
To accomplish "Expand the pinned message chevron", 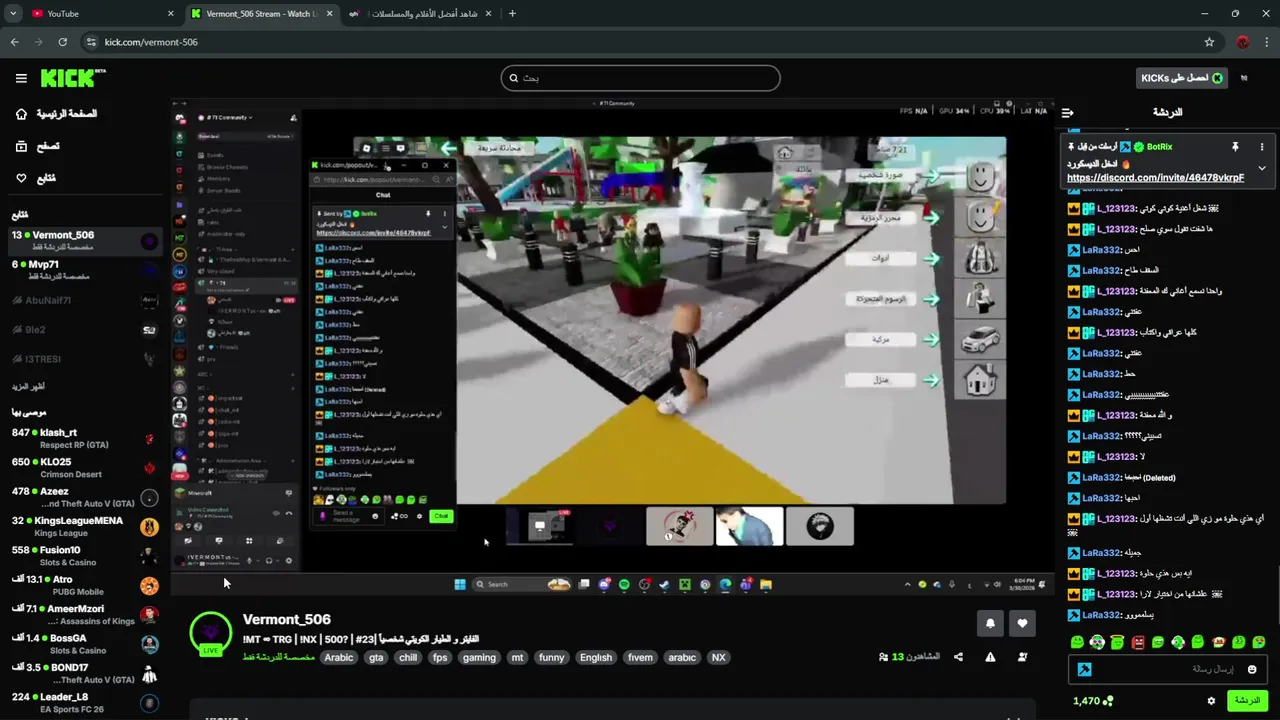I will [x=1262, y=168].
